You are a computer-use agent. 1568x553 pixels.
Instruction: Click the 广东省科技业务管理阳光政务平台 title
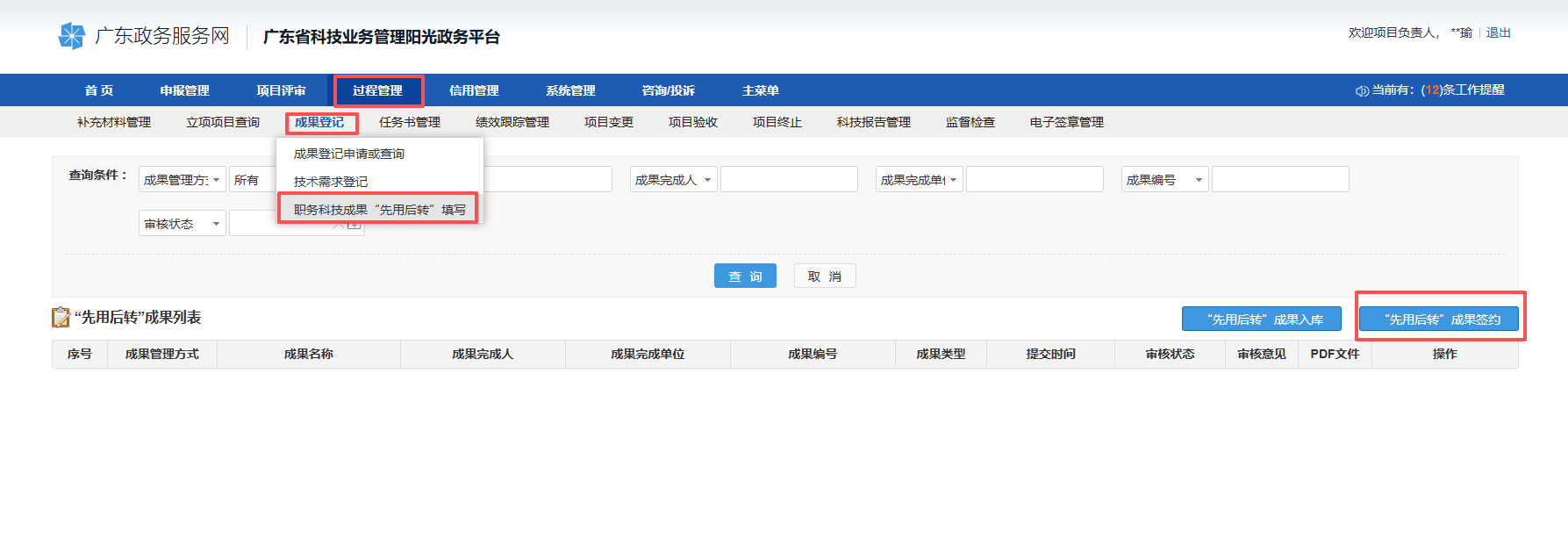point(382,37)
